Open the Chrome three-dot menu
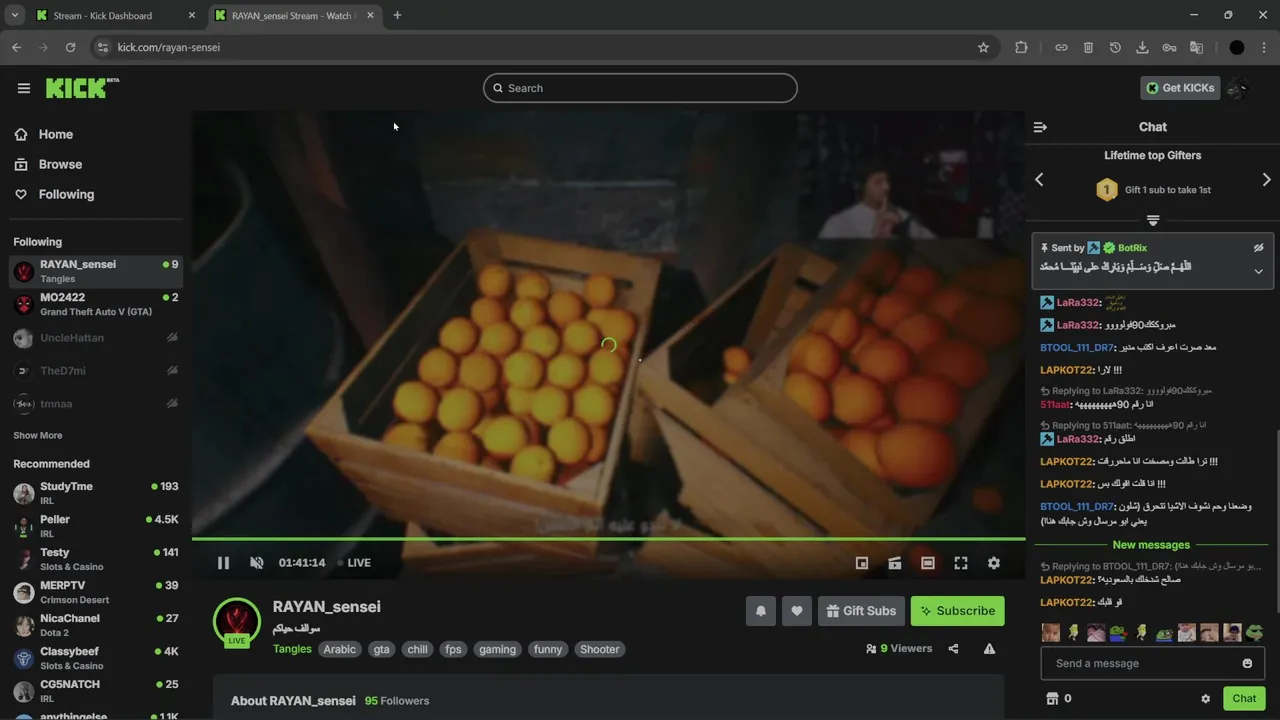 (x=1263, y=47)
